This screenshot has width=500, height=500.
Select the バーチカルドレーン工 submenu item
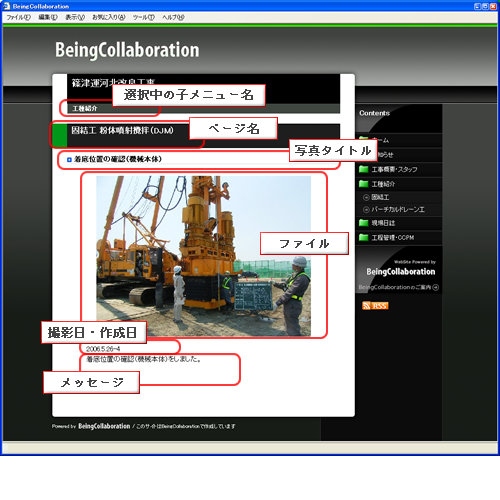(398, 210)
